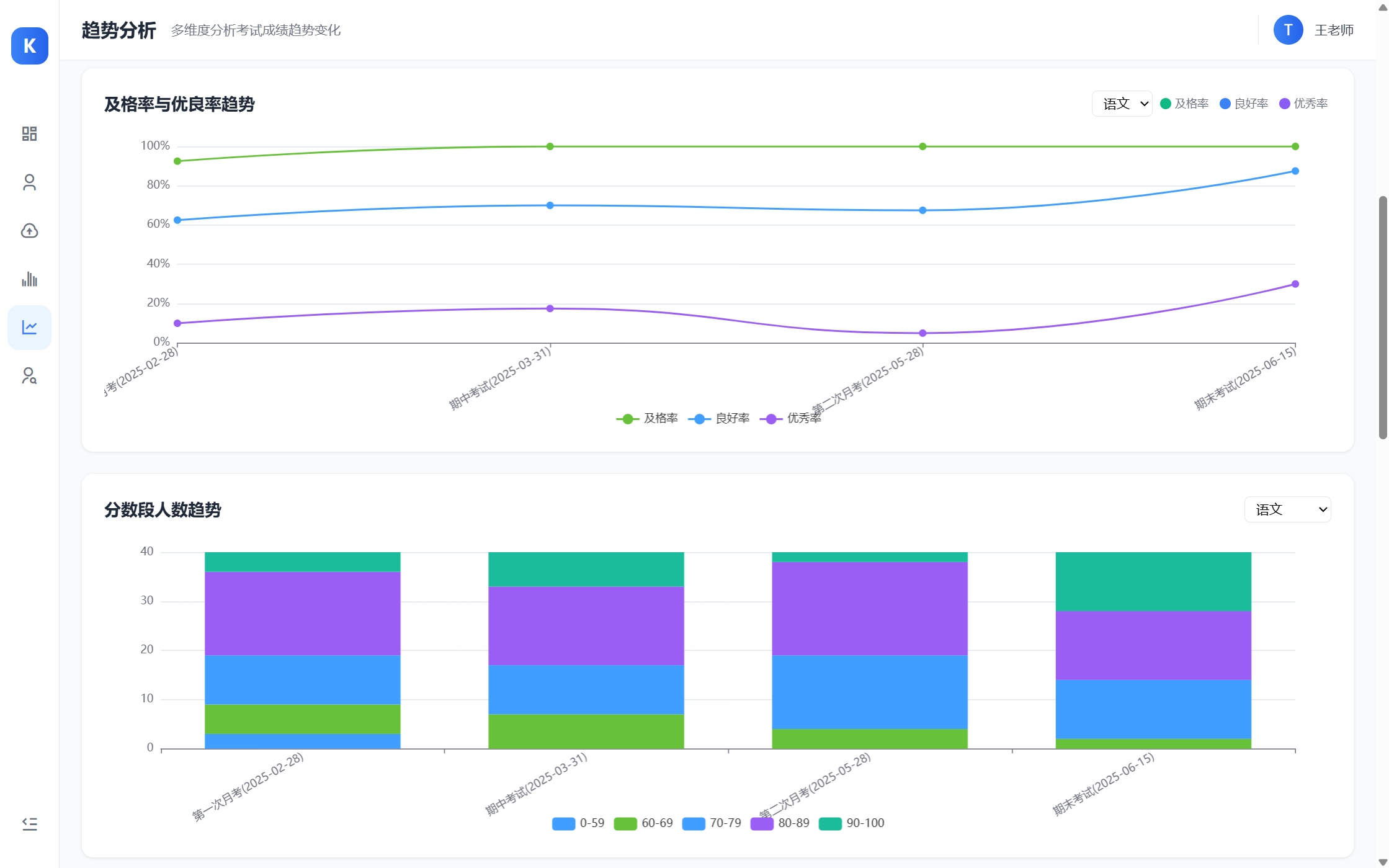Open the student person icon in sidebar
The width and height of the screenshot is (1389, 868).
pyautogui.click(x=29, y=182)
